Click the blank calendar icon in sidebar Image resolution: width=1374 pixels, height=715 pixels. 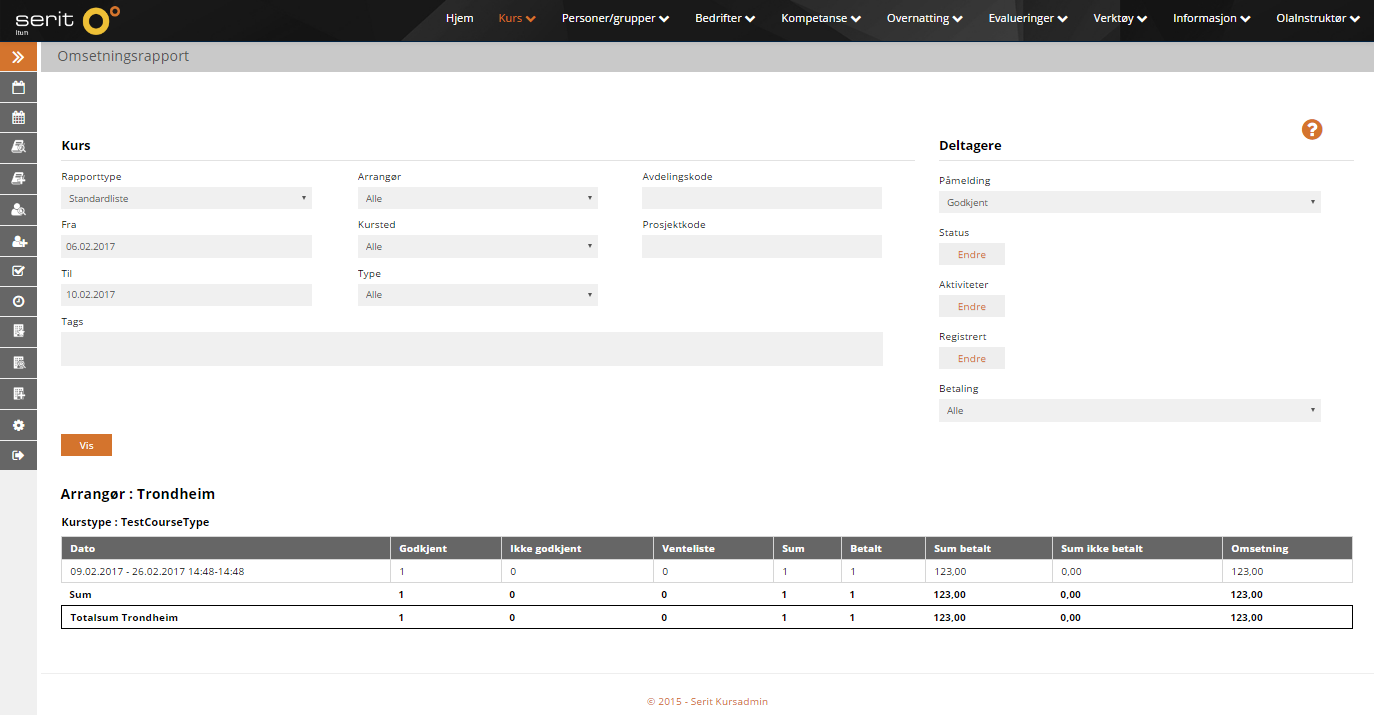tap(18, 87)
